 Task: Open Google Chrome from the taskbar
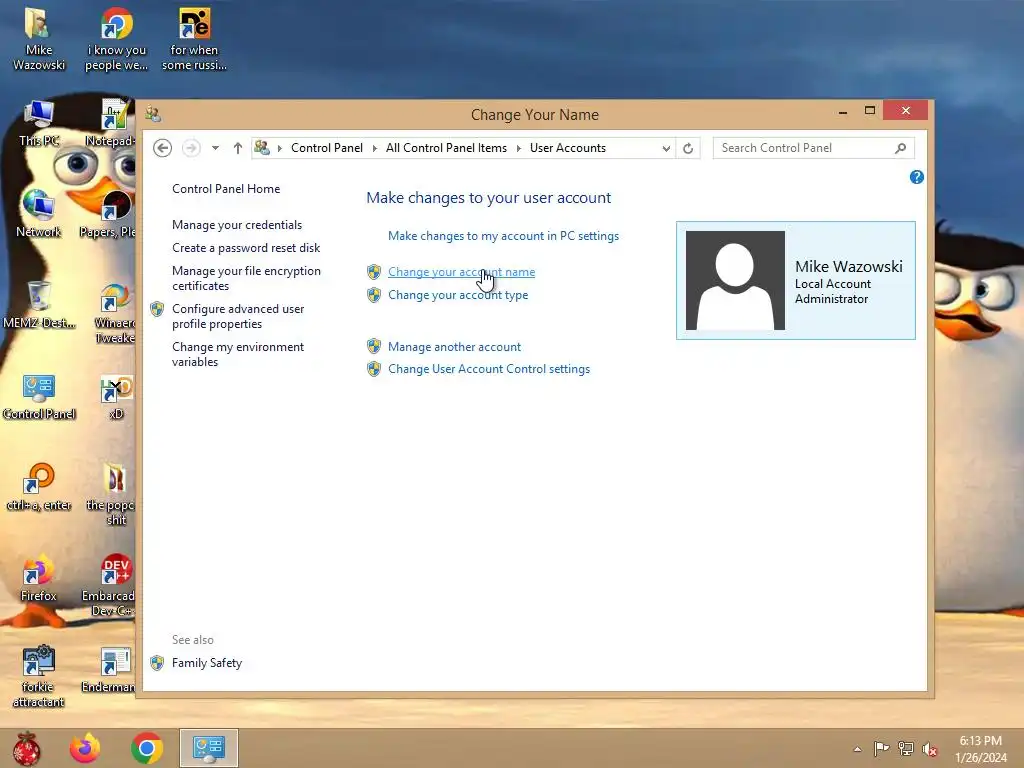(x=147, y=748)
